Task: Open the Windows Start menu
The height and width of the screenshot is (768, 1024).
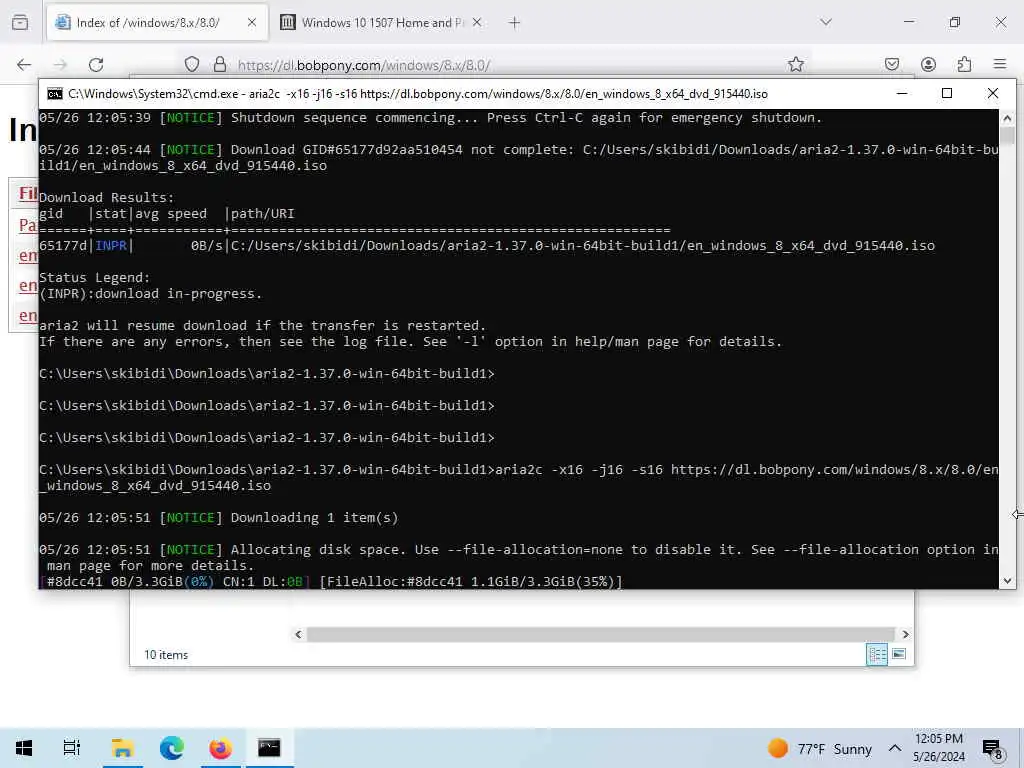Action: 24,748
